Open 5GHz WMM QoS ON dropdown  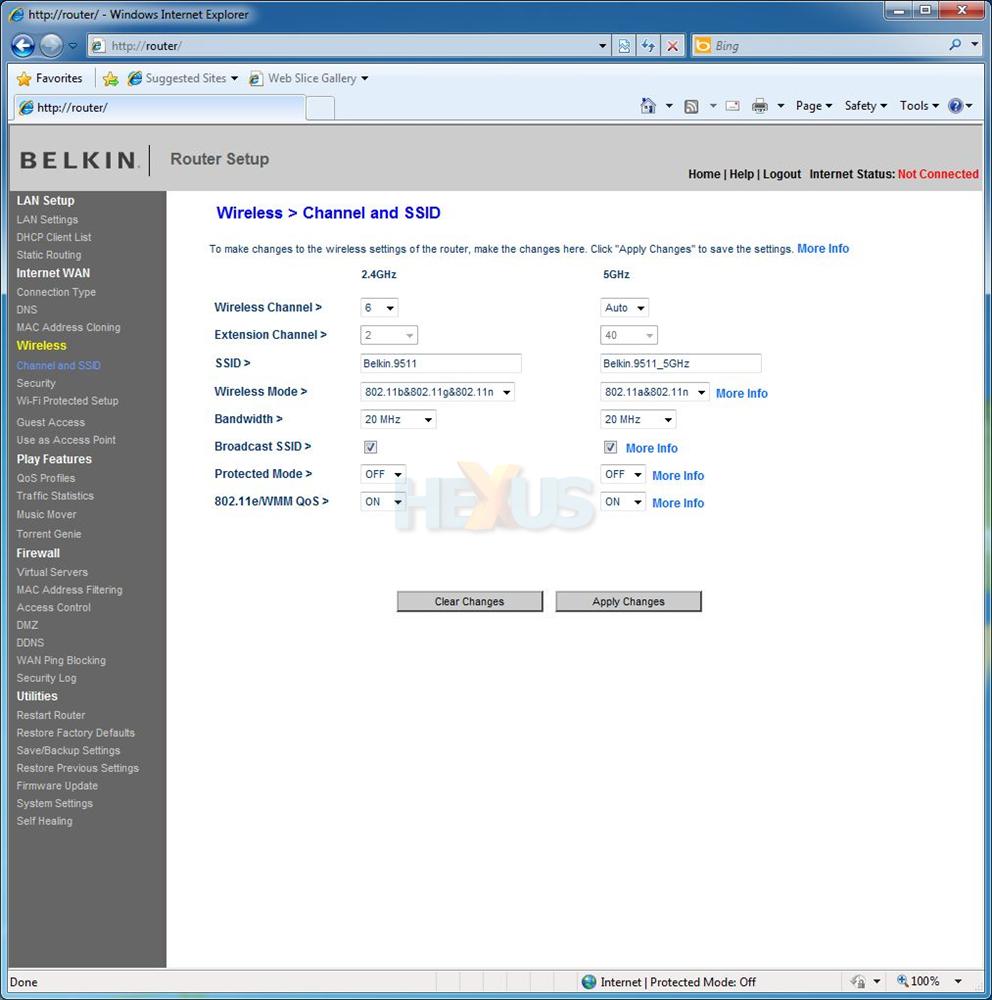[x=623, y=501]
